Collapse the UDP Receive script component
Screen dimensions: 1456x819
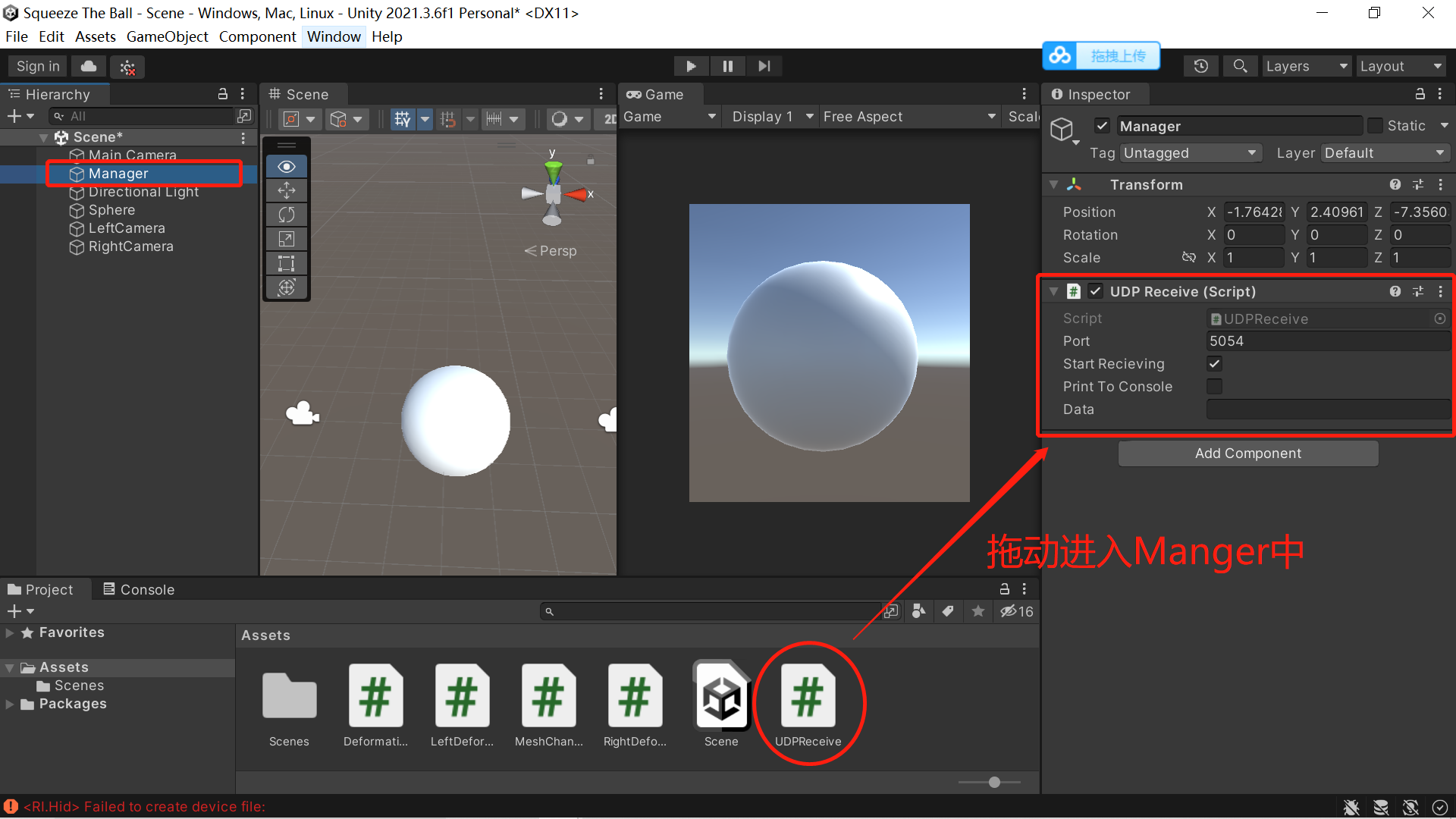click(1053, 292)
